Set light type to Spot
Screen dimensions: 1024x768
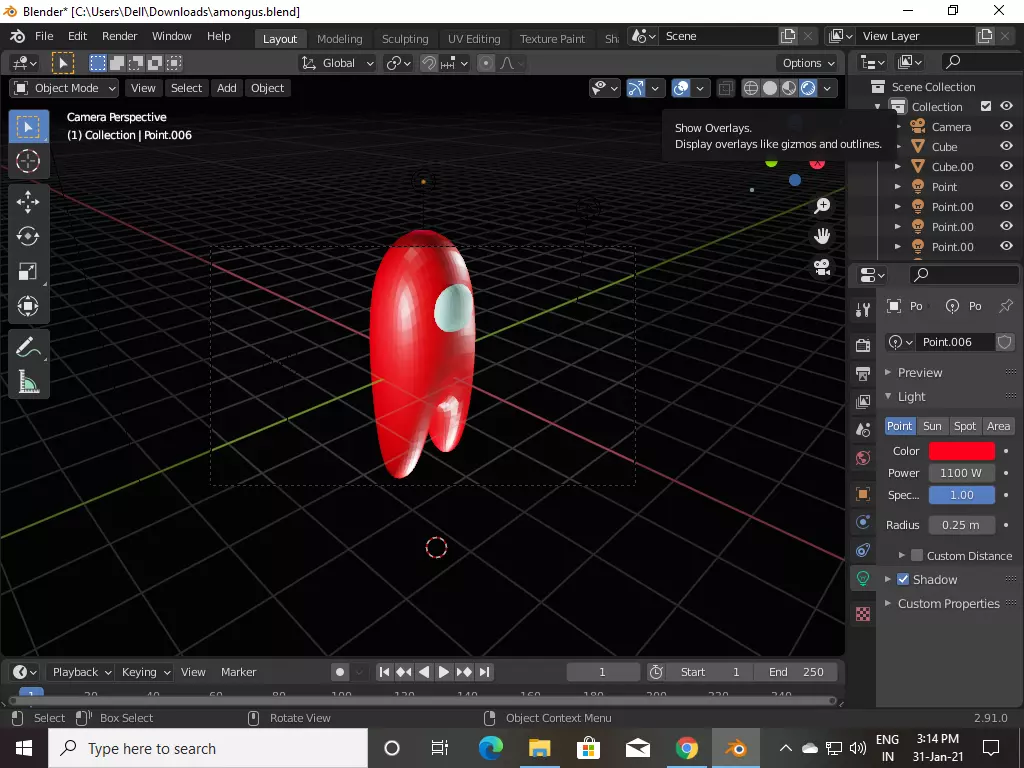click(x=965, y=426)
